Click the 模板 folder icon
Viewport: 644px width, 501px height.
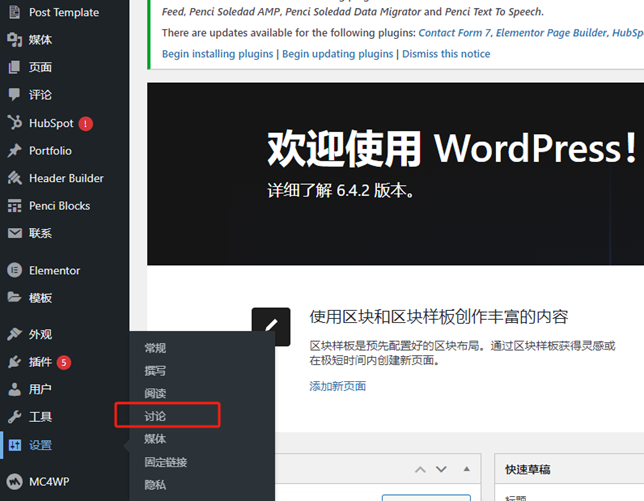tap(14, 297)
